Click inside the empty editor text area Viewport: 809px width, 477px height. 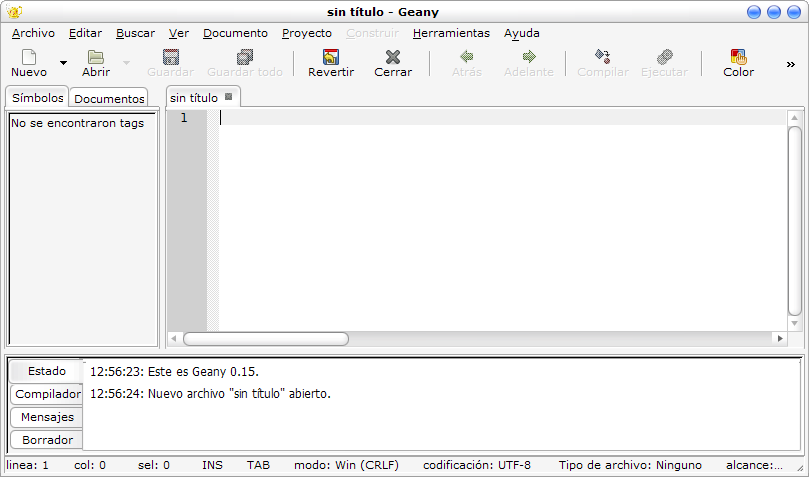point(500,220)
